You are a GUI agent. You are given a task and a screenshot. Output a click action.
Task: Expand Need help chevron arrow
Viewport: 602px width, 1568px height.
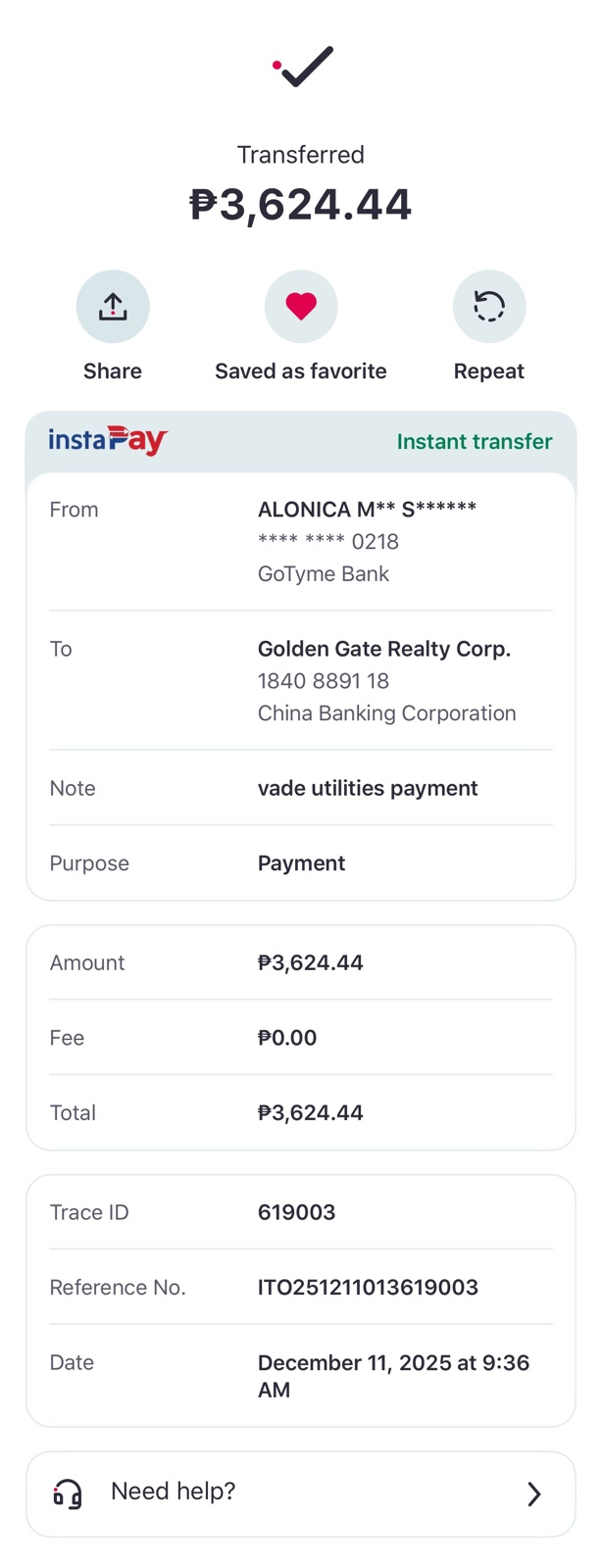[534, 1494]
